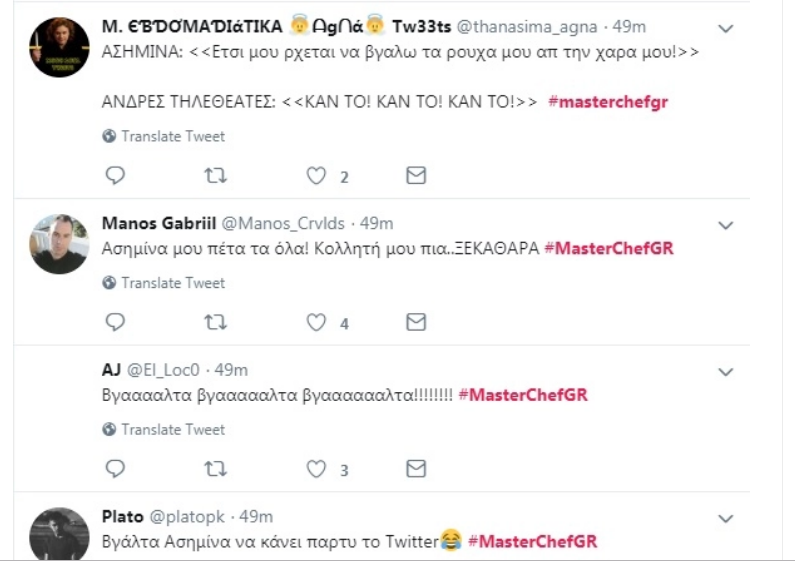Reply to AJ's tweet
The width and height of the screenshot is (795, 561).
115,468
